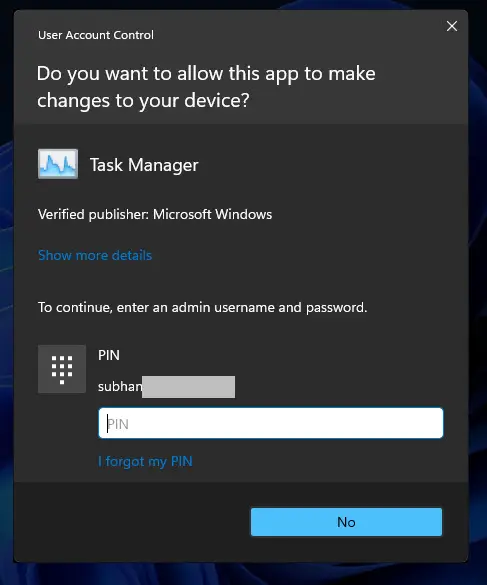Click the allow changes question heading
The height and width of the screenshot is (585, 487).
206,87
